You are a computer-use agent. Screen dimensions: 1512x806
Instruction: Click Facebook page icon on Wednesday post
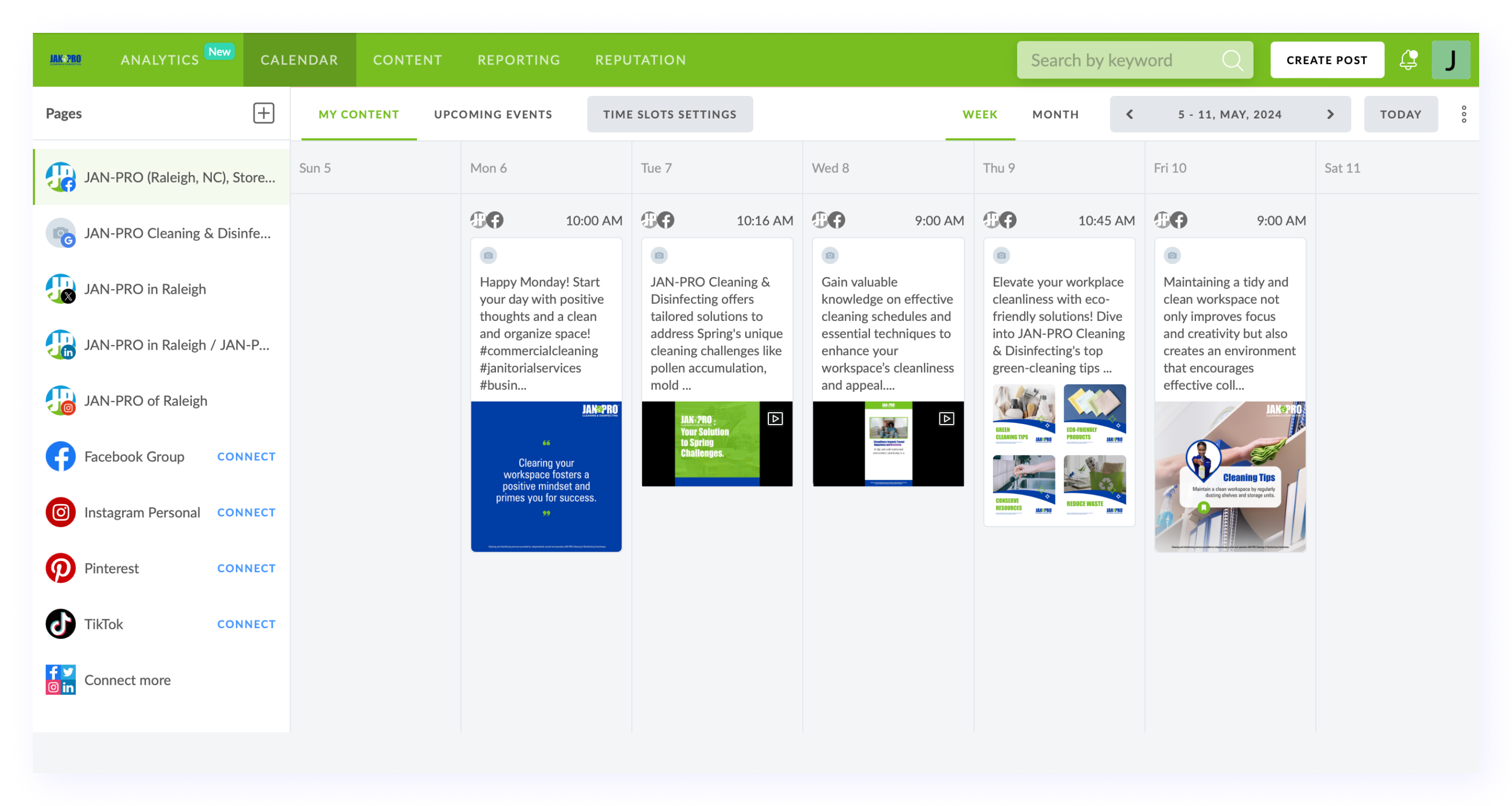837,220
